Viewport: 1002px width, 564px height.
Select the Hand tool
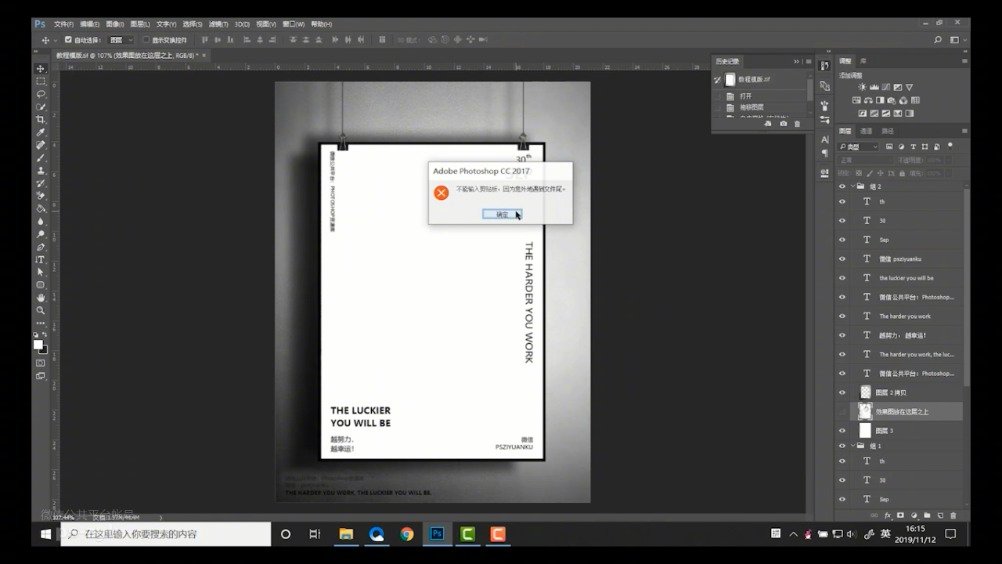tap(41, 297)
